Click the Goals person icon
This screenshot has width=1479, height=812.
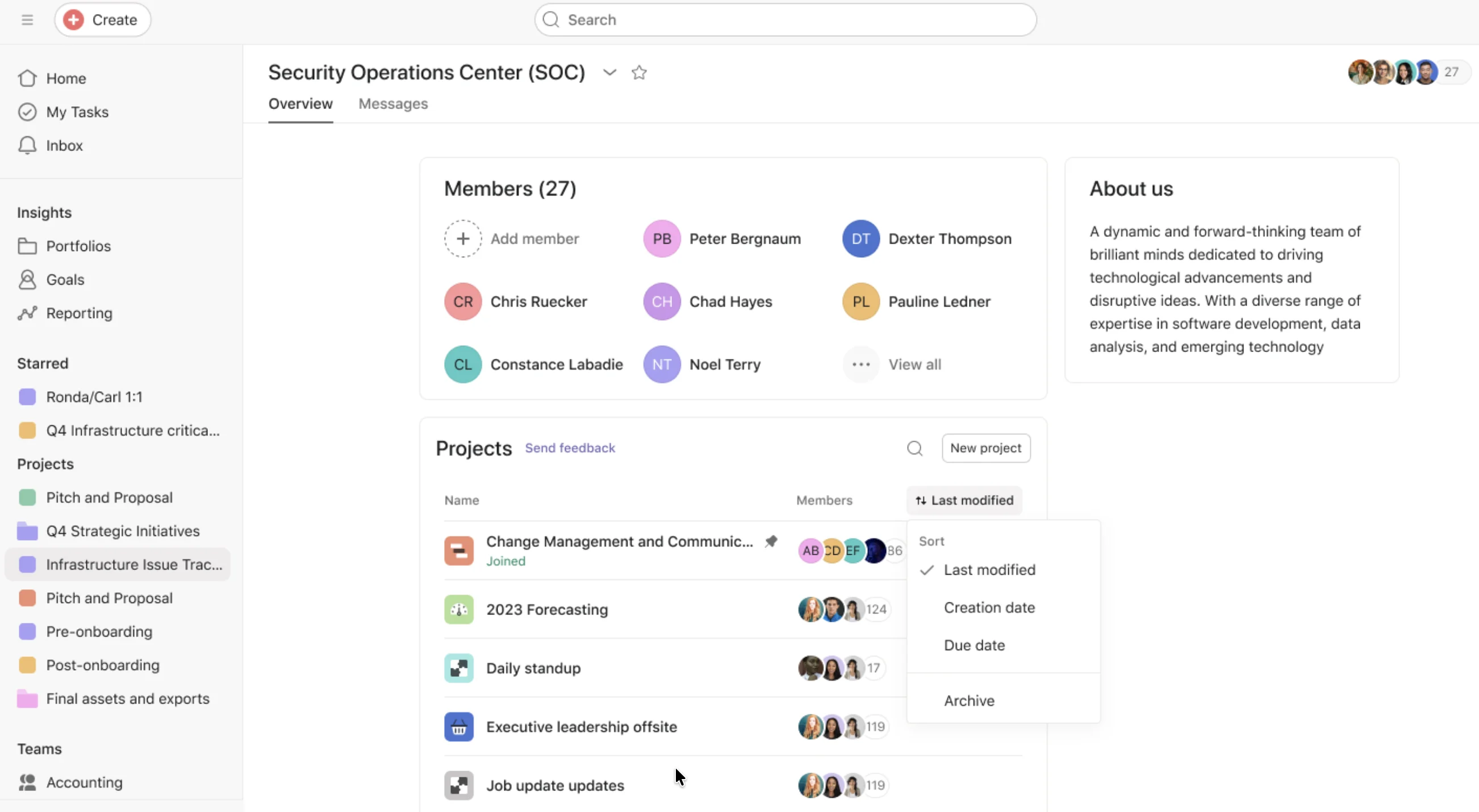click(x=27, y=279)
